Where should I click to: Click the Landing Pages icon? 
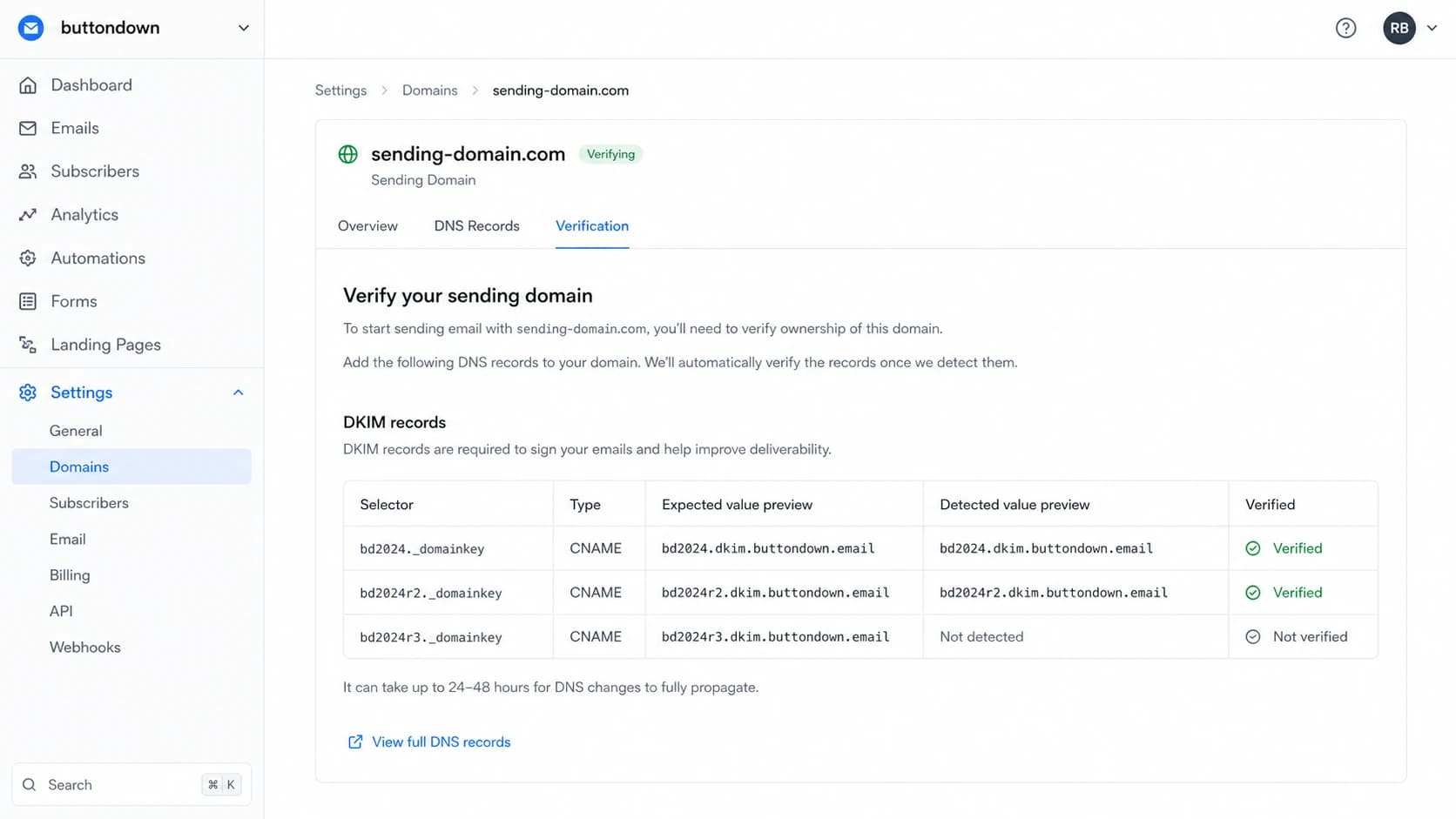tap(28, 345)
